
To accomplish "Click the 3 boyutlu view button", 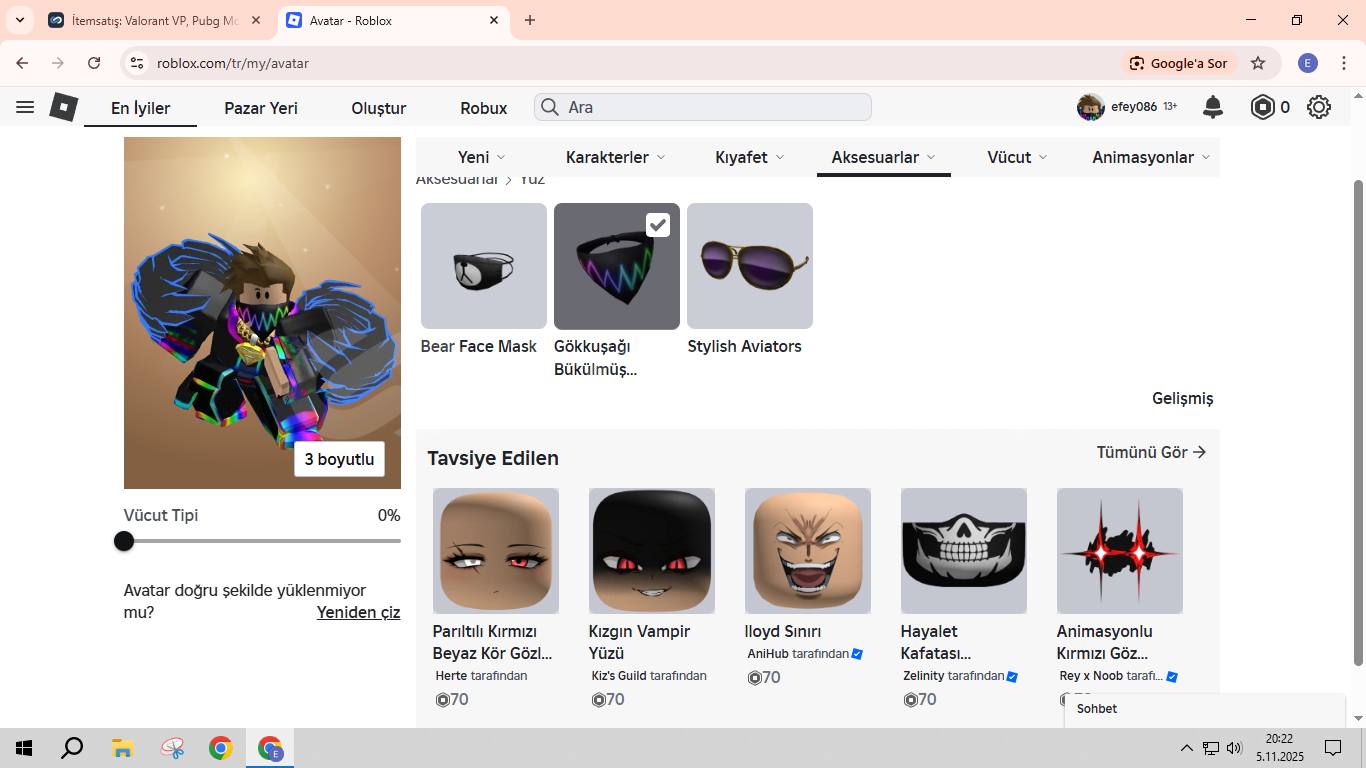I will 339,459.
